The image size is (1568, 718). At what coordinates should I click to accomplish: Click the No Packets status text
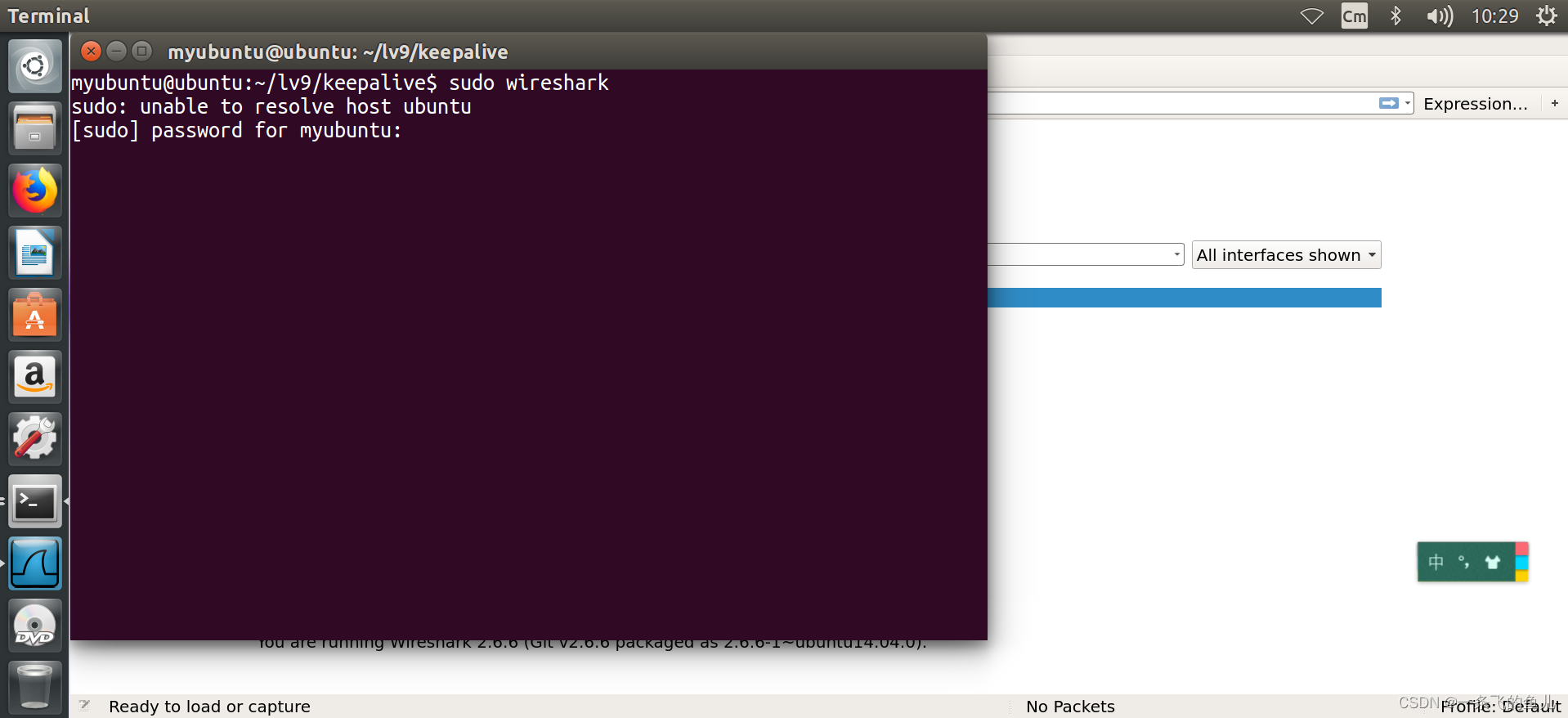[1070, 707]
